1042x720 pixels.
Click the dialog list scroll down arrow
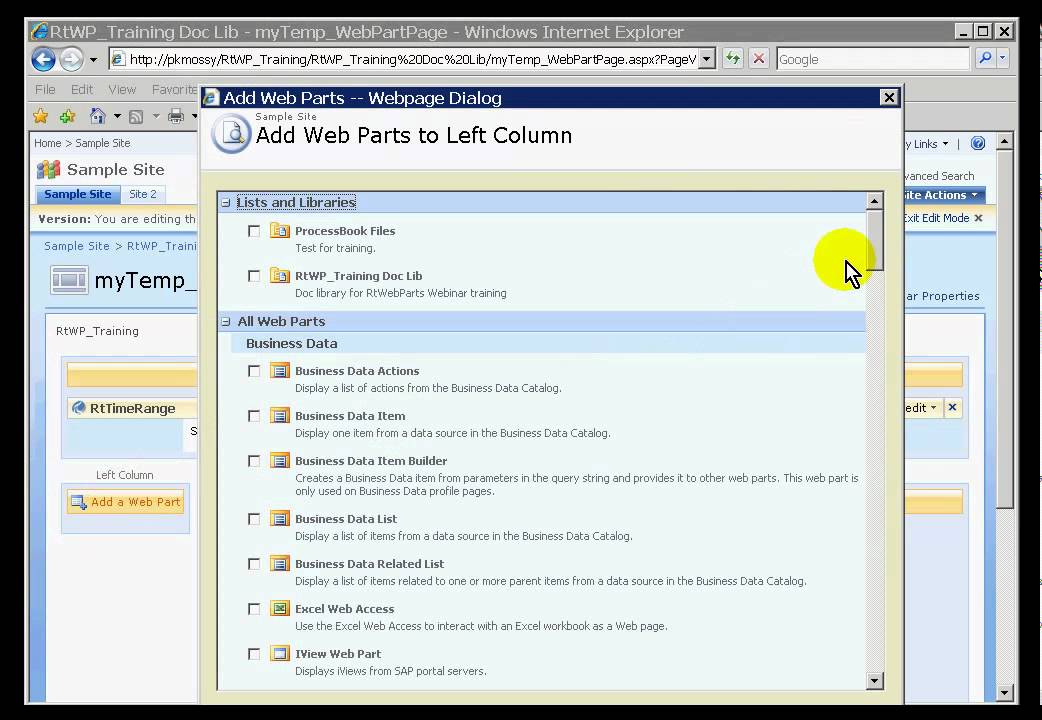(875, 680)
